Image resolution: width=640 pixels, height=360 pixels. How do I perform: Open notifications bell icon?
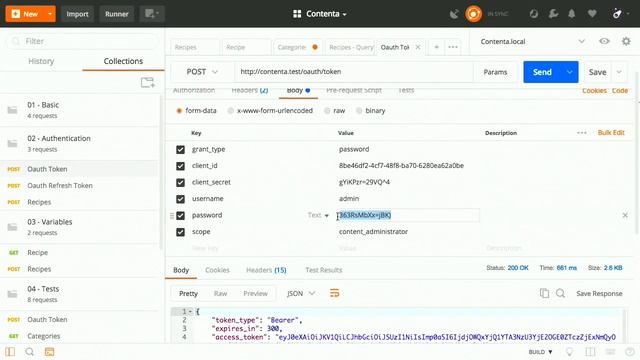tap(572, 14)
